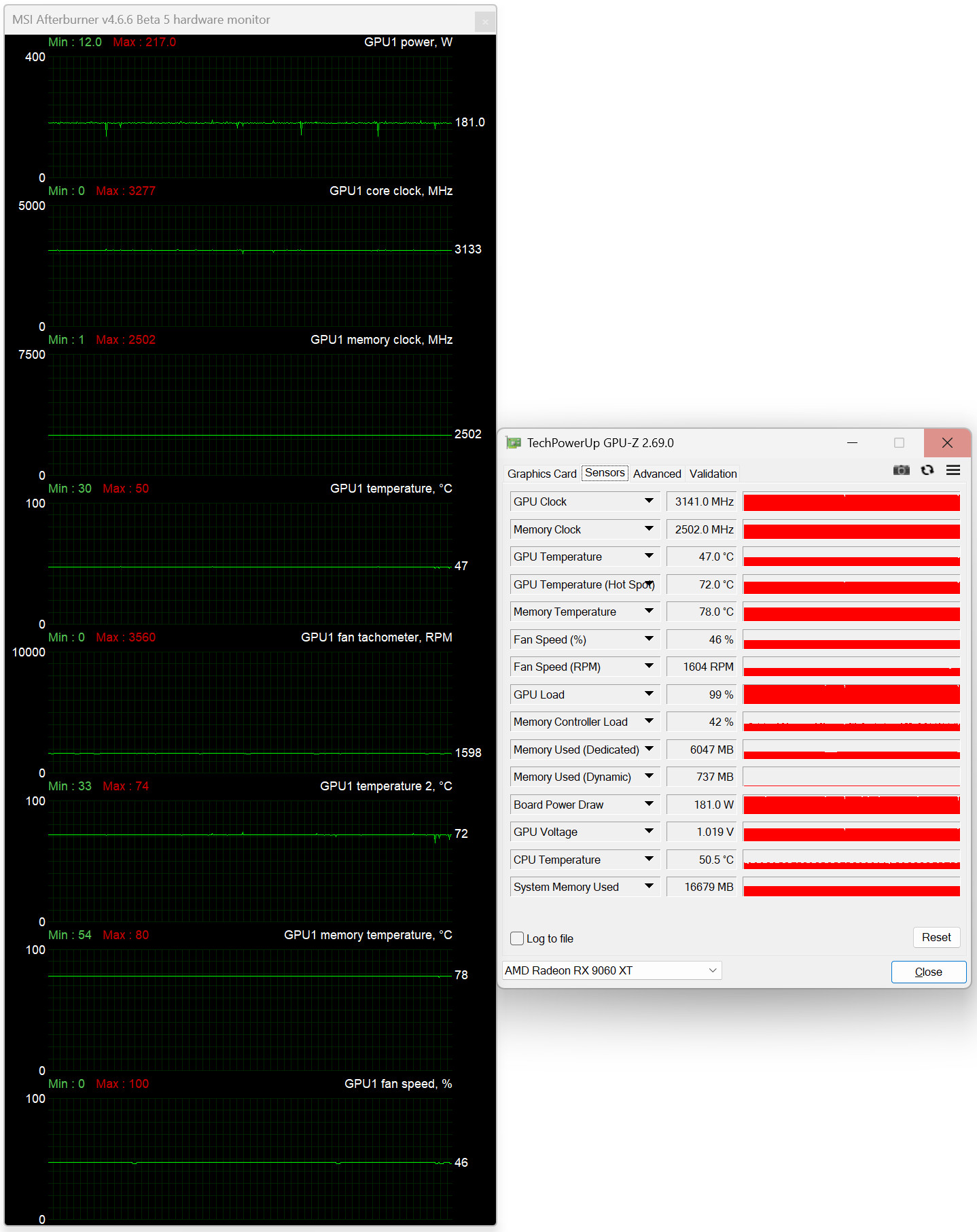Expand the Board Power Draw dropdown
This screenshot has width=977, height=1232.
click(649, 805)
